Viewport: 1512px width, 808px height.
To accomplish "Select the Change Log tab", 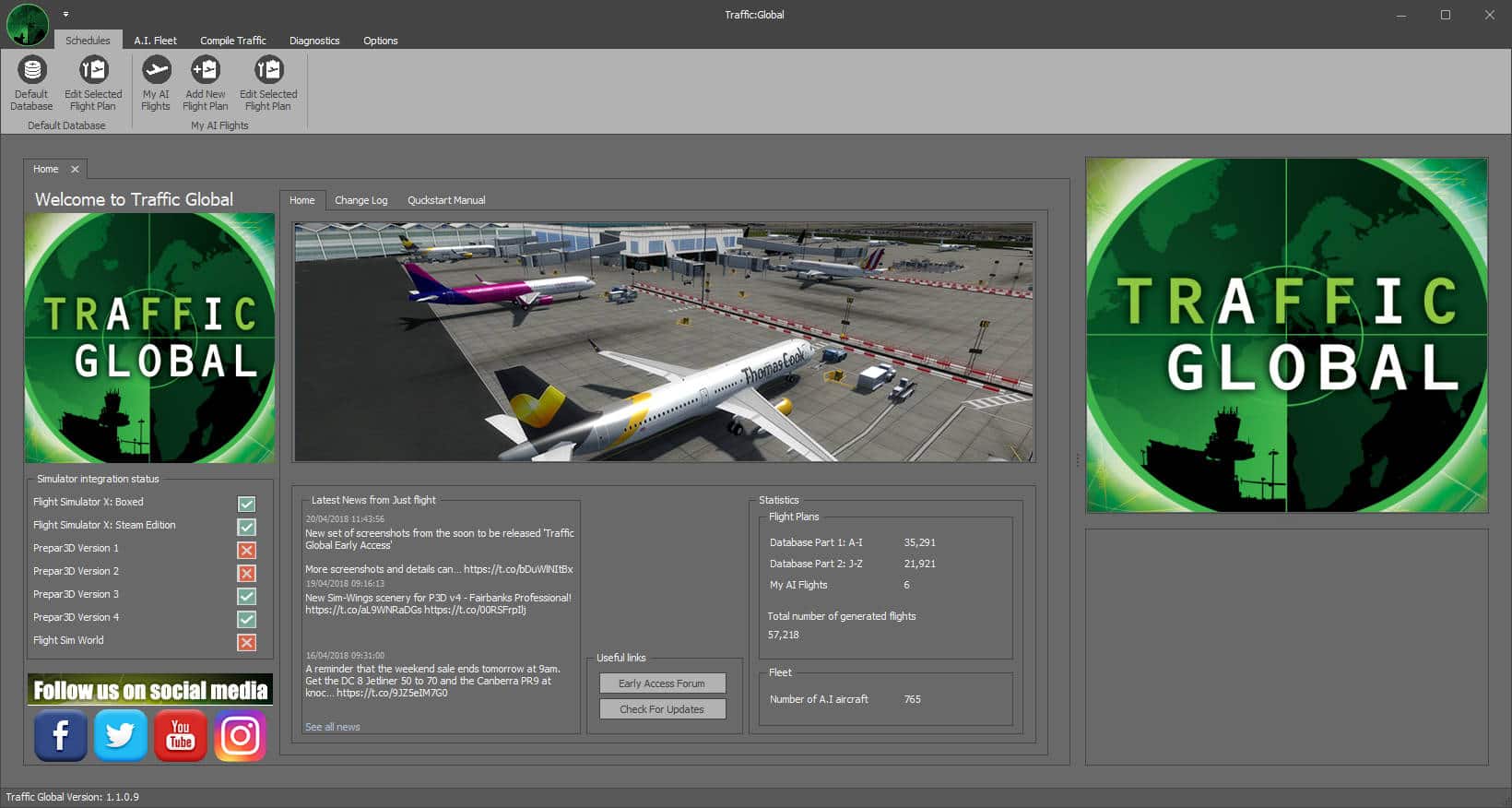I will click(x=360, y=200).
